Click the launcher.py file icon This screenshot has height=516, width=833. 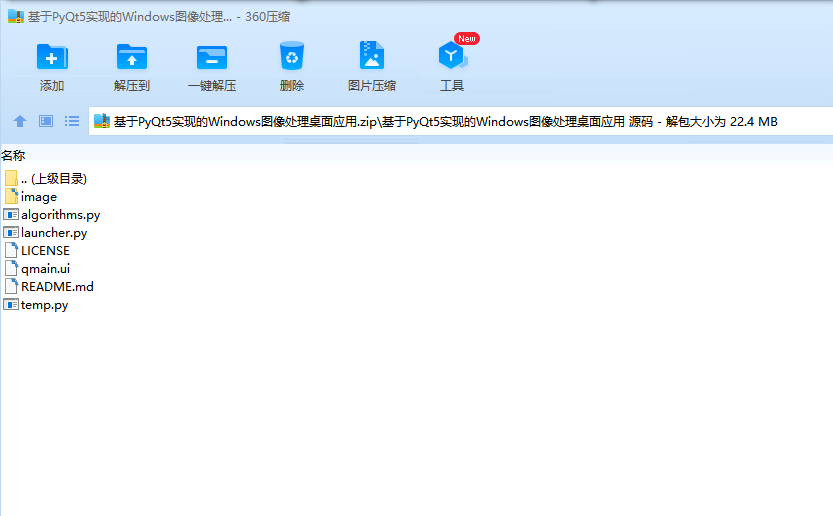pyautogui.click(x=11, y=233)
